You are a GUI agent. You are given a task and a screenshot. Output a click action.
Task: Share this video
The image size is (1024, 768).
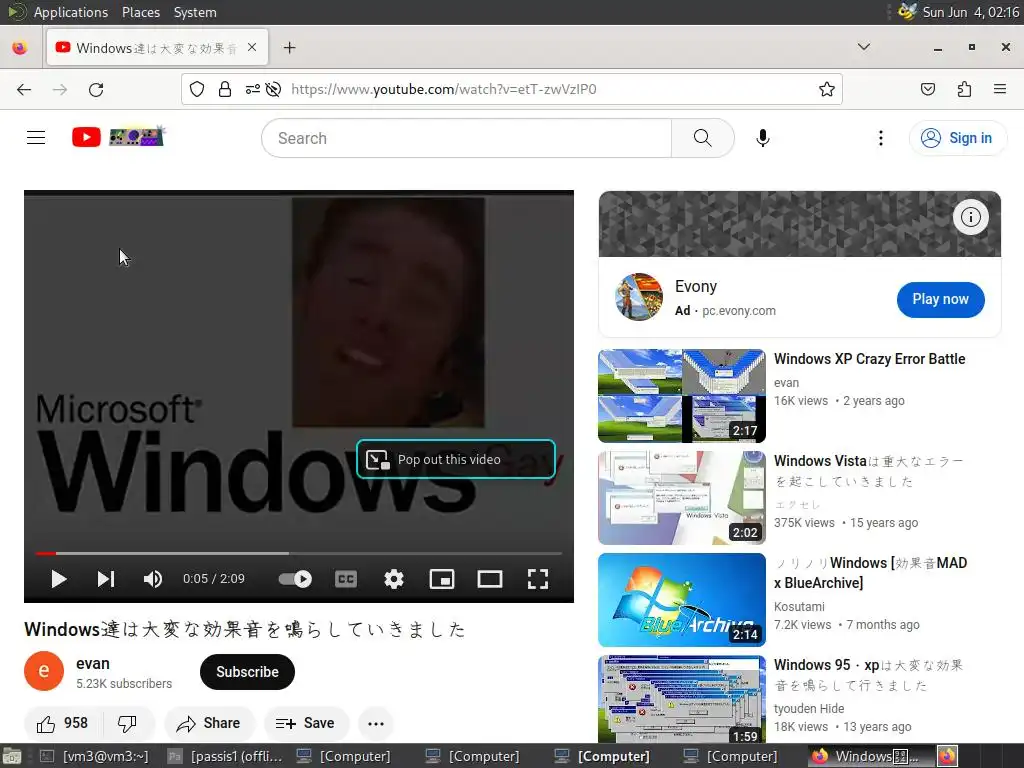point(209,723)
